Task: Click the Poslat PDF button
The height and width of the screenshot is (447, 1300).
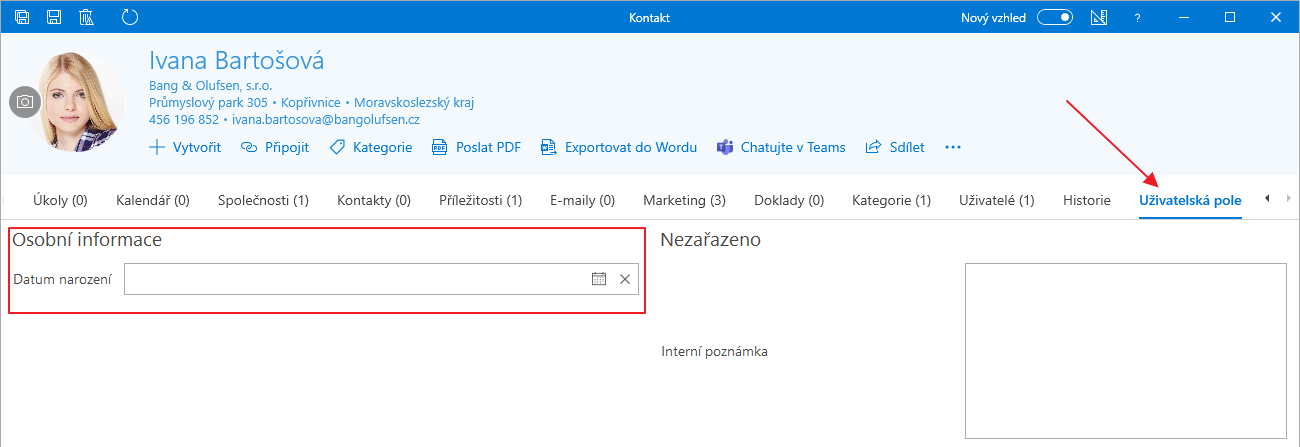Action: click(476, 147)
